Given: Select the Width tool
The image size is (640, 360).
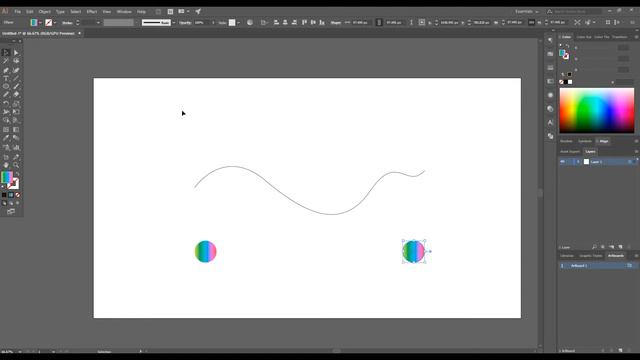Looking at the screenshot, I should pos(6,112).
